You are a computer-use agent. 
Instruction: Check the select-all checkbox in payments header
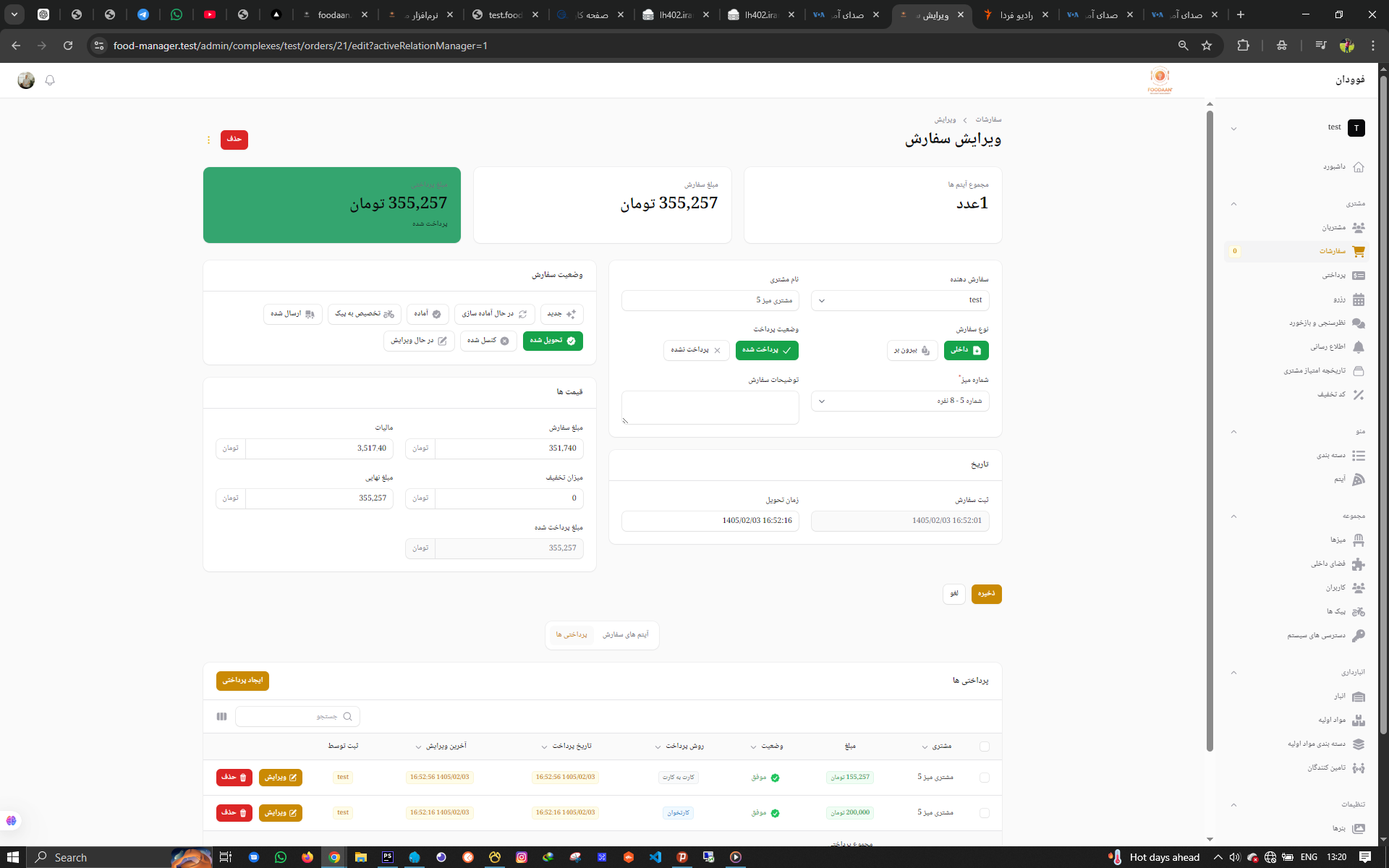(985, 746)
